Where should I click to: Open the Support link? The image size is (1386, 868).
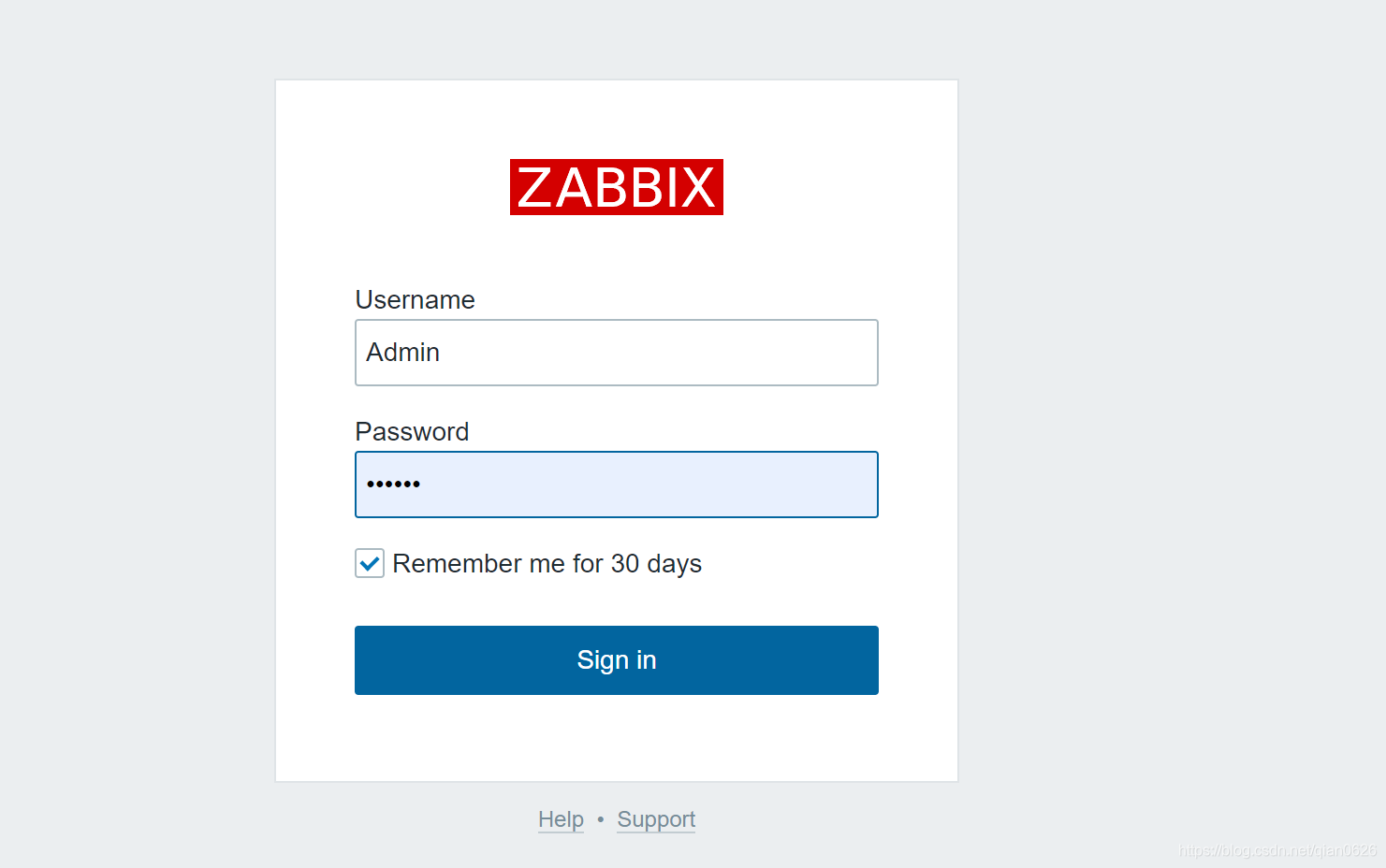tap(656, 819)
